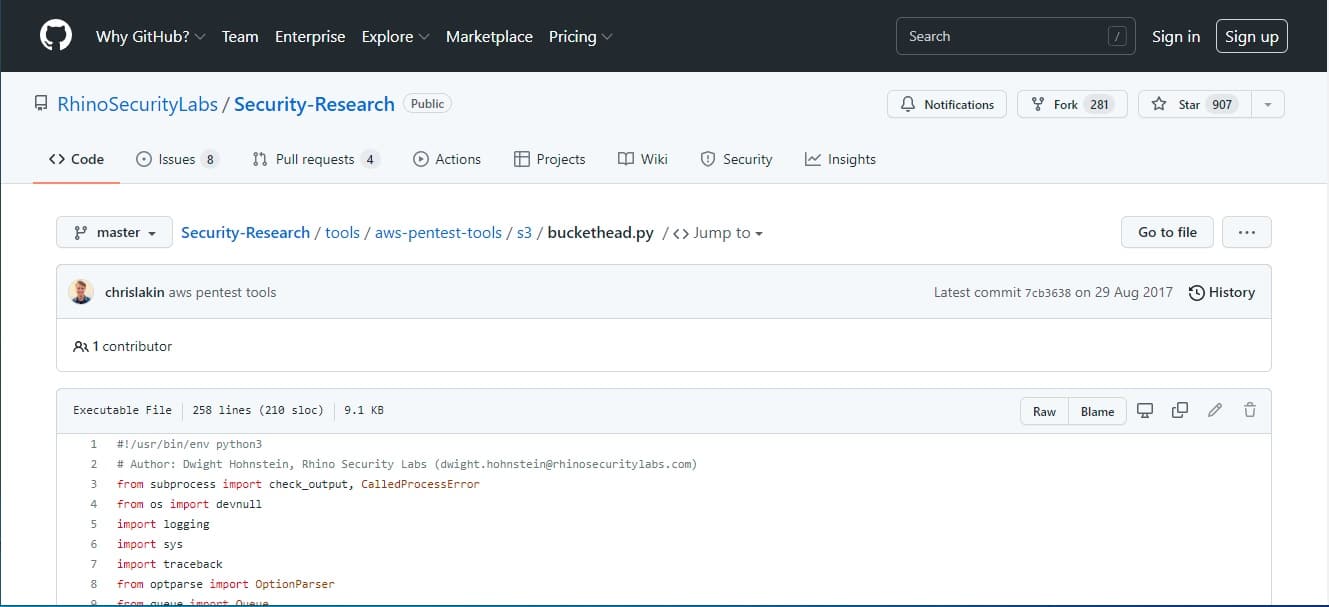The height and width of the screenshot is (607, 1329).
Task: Click the Author comment code line
Action: [406, 464]
